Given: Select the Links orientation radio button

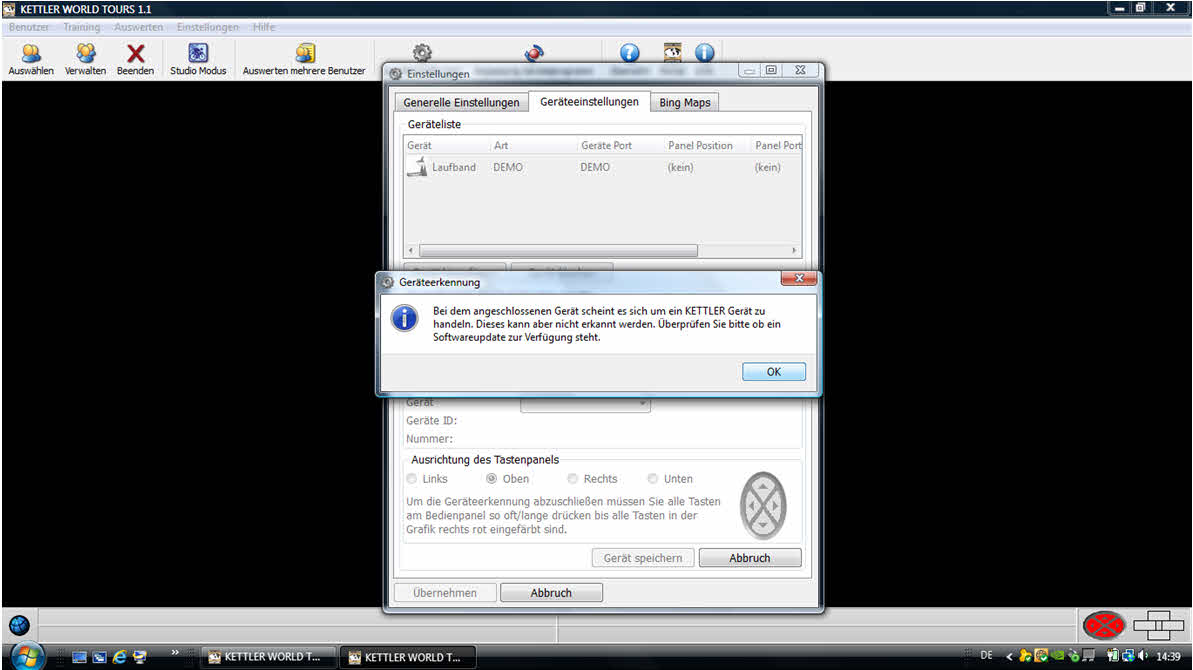Looking at the screenshot, I should coord(412,478).
